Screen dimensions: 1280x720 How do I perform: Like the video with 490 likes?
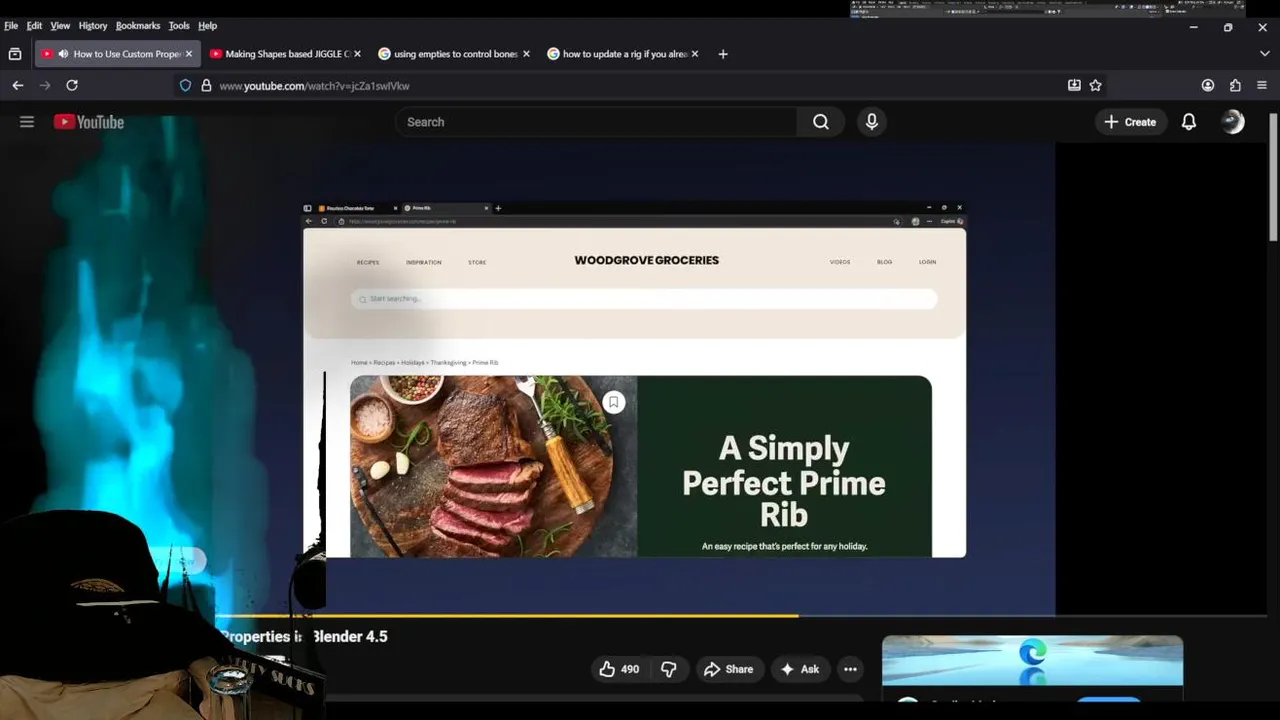(x=618, y=669)
